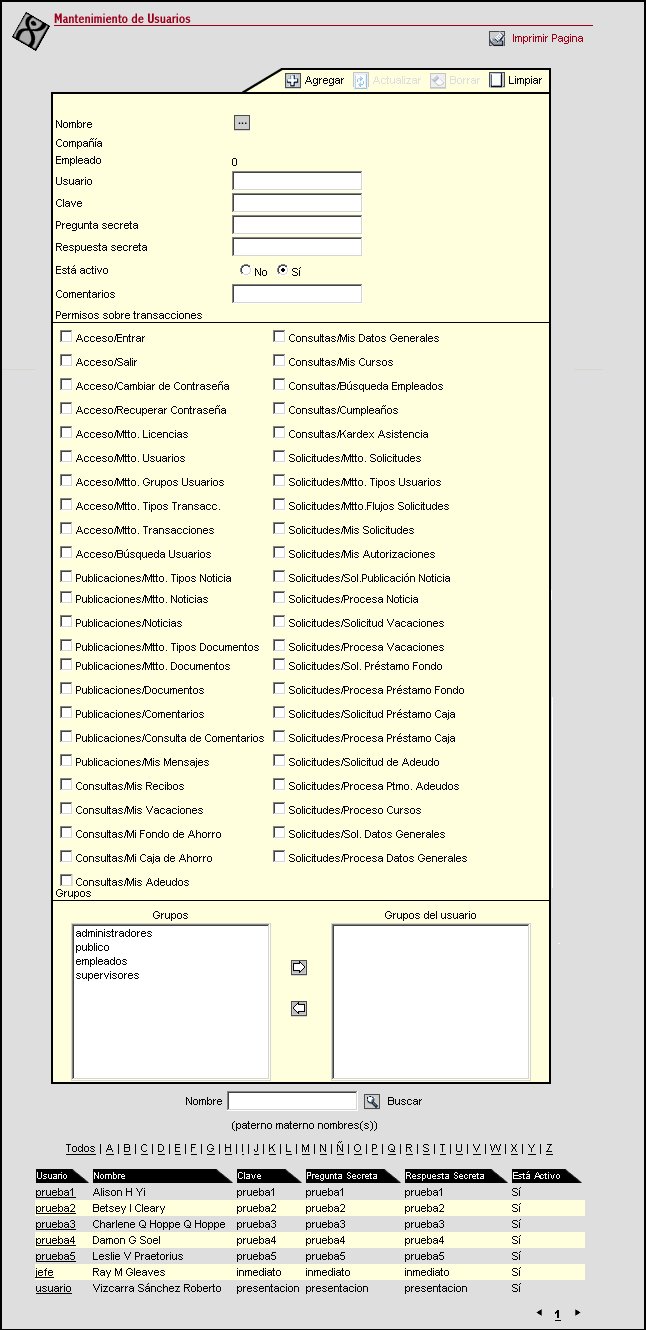Viewport: 646px width, 1330px height.
Task: Select administradores in Grupos list
Action: point(114,934)
